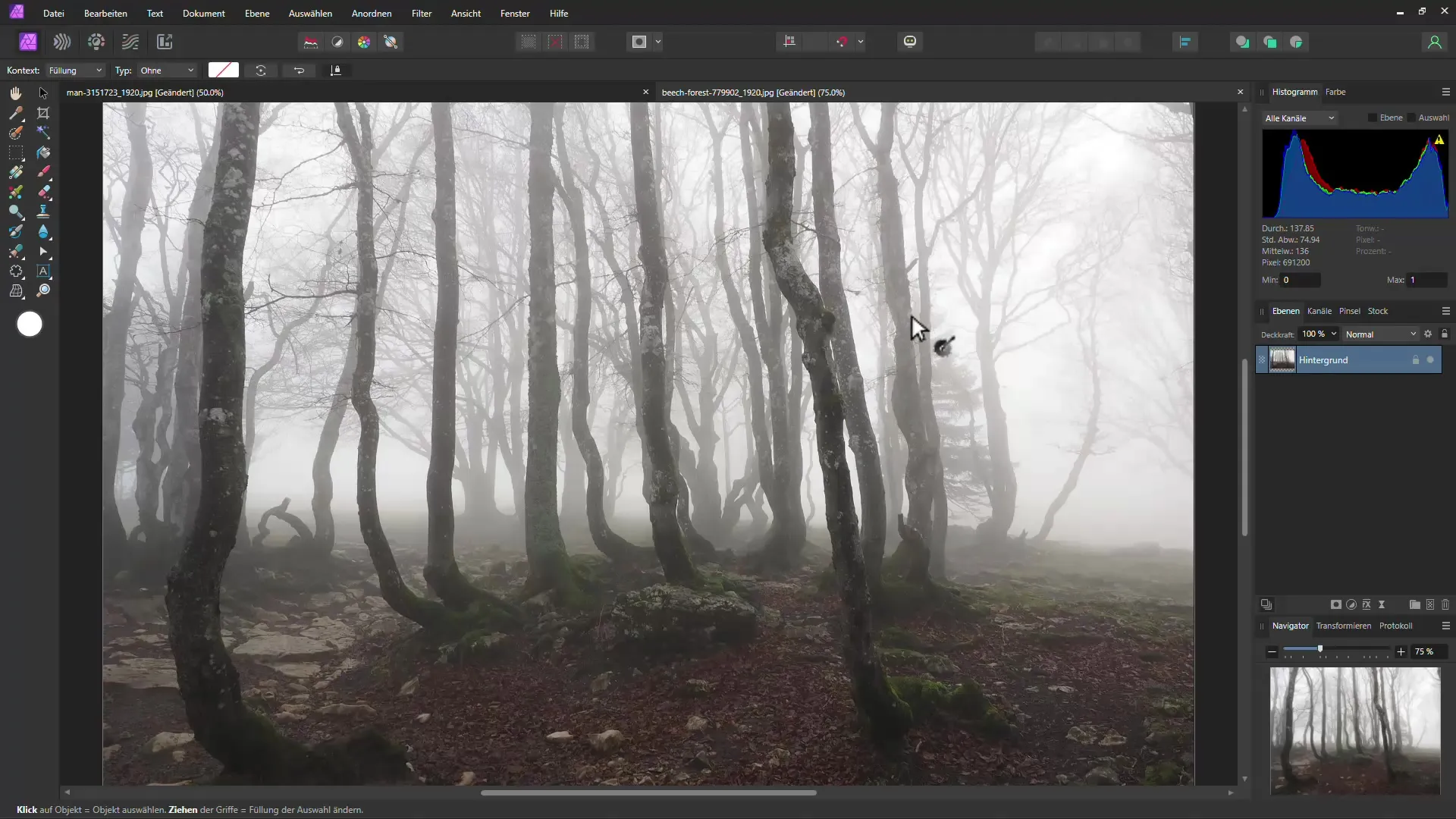Select the Zoom magnifier tool
The height and width of the screenshot is (819, 1456).
[x=43, y=290]
